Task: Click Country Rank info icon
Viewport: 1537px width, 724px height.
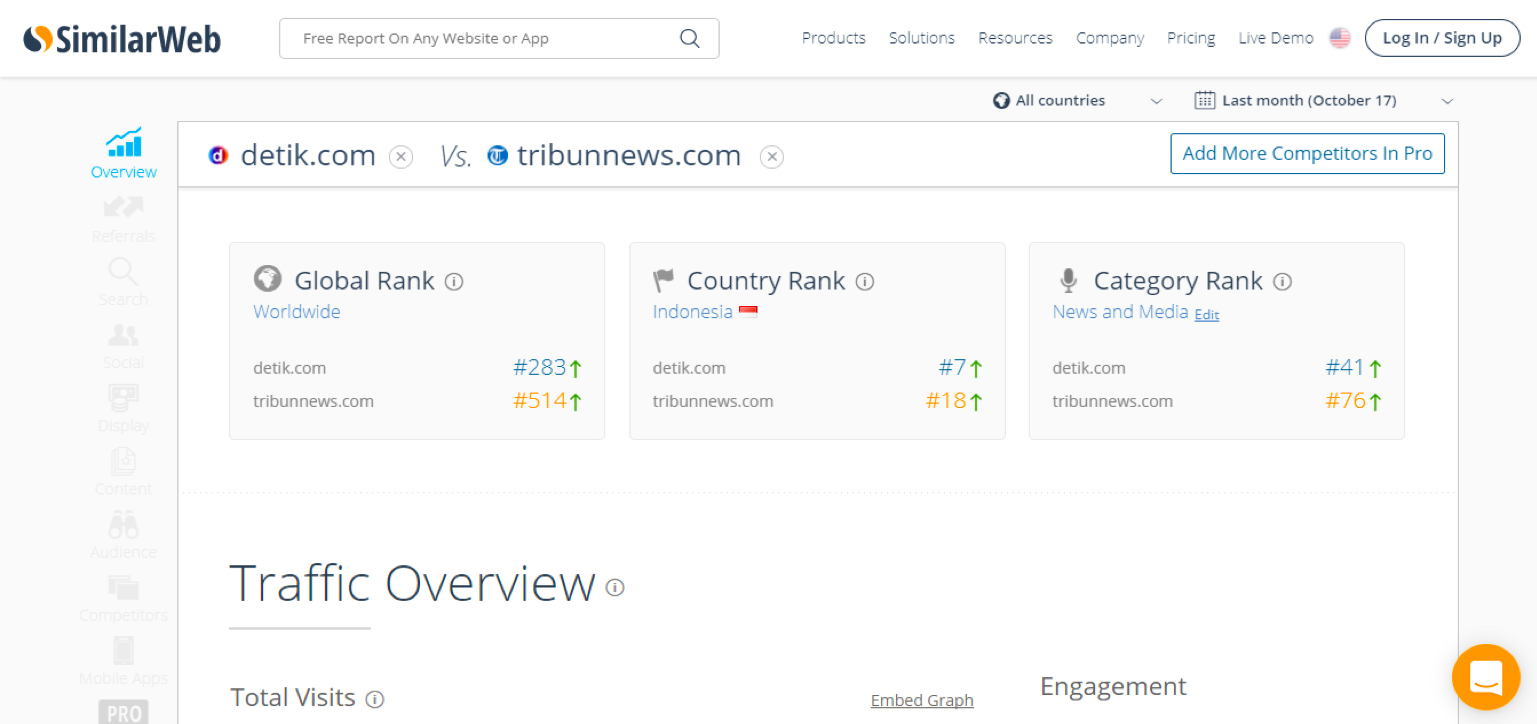Action: (x=865, y=282)
